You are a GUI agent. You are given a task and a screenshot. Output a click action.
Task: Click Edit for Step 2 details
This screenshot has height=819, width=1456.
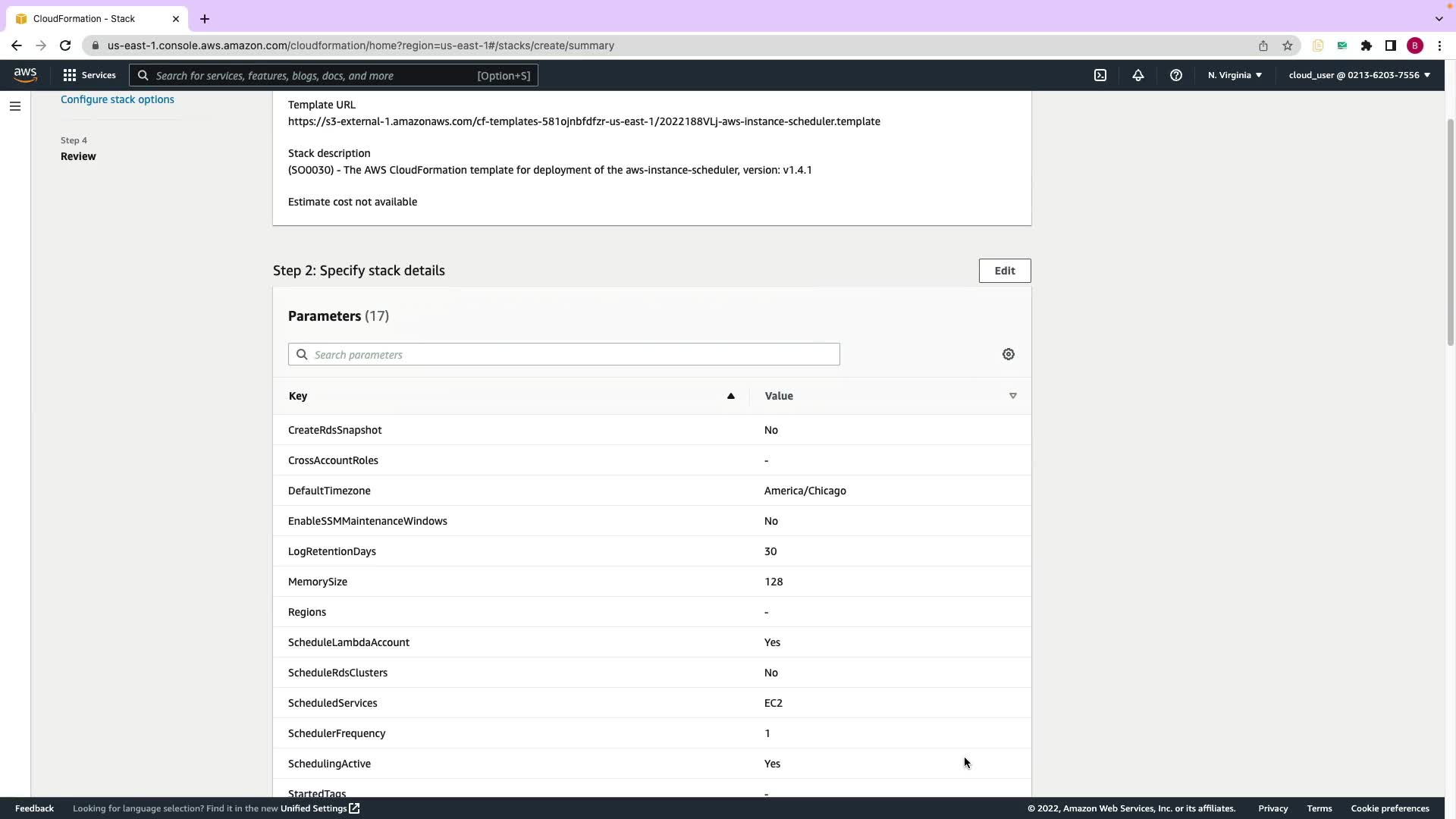coord(1005,271)
